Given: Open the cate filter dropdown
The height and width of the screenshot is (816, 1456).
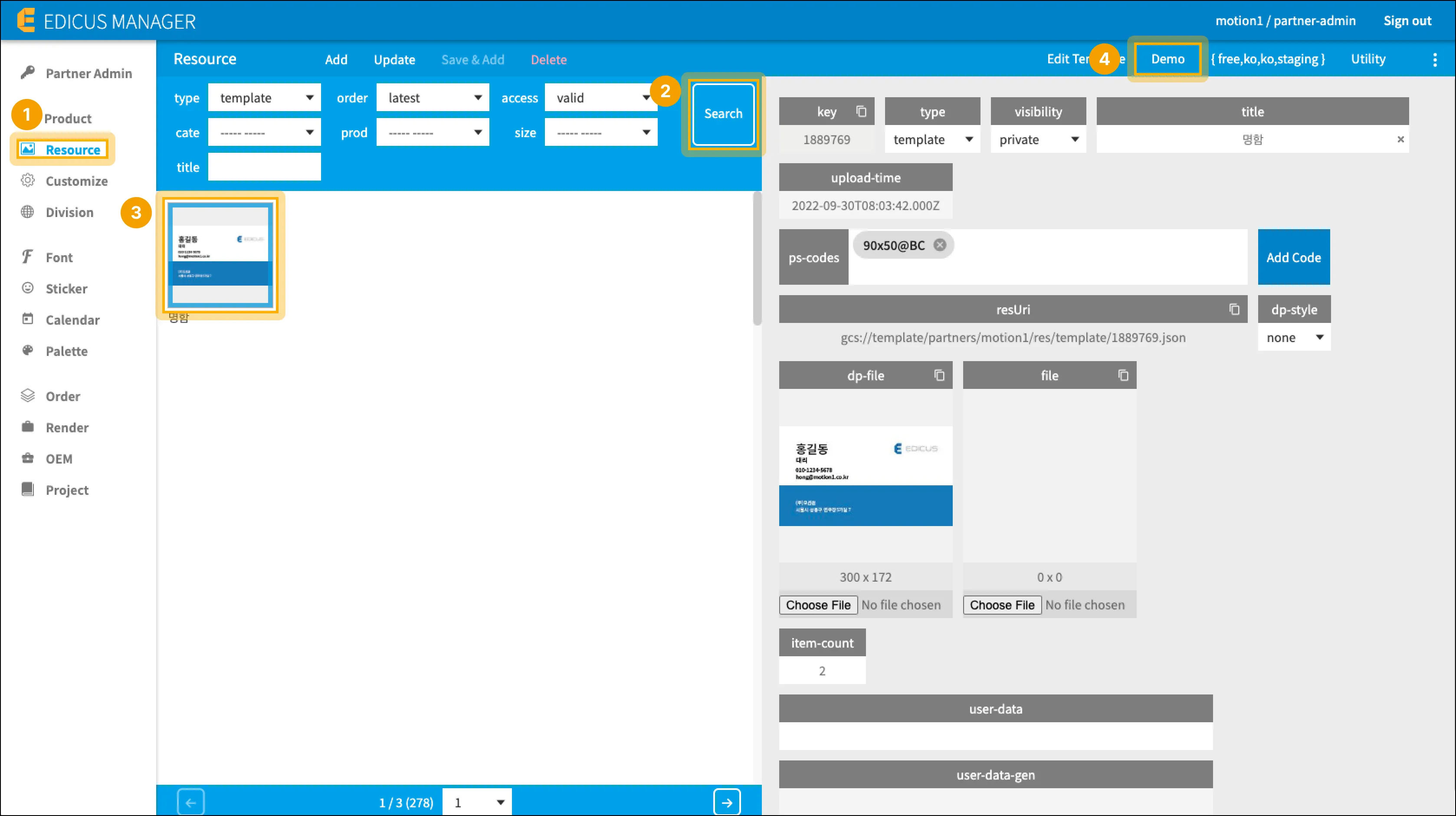Looking at the screenshot, I should click(265, 132).
